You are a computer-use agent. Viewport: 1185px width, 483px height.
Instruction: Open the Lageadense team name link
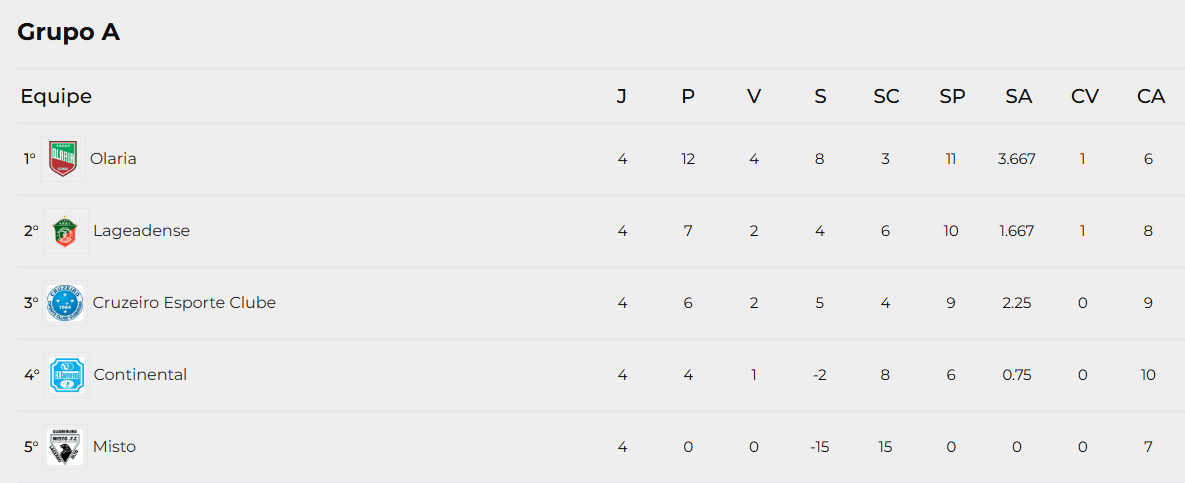[141, 231]
